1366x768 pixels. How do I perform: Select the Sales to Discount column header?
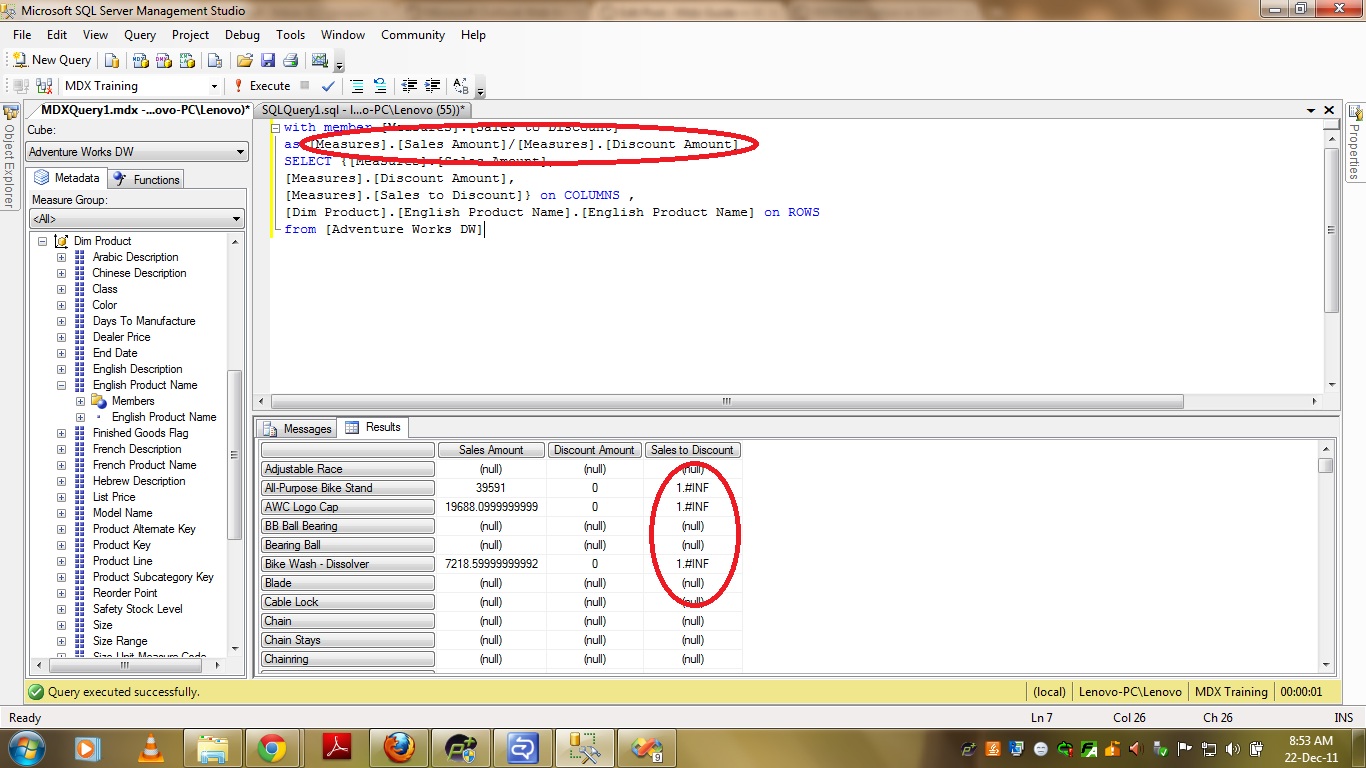692,450
